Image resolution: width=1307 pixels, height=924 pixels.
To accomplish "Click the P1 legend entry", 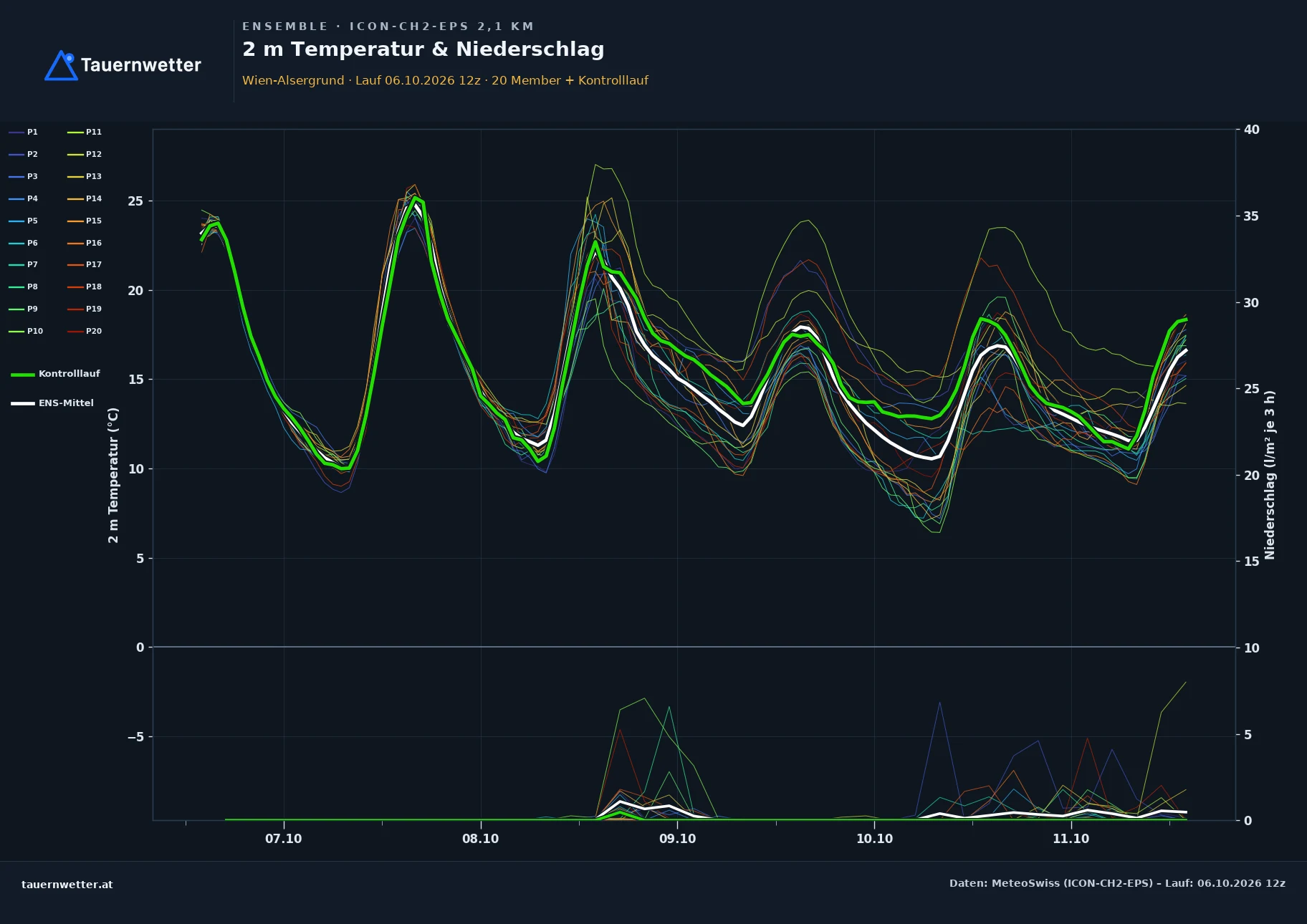I will [x=23, y=132].
